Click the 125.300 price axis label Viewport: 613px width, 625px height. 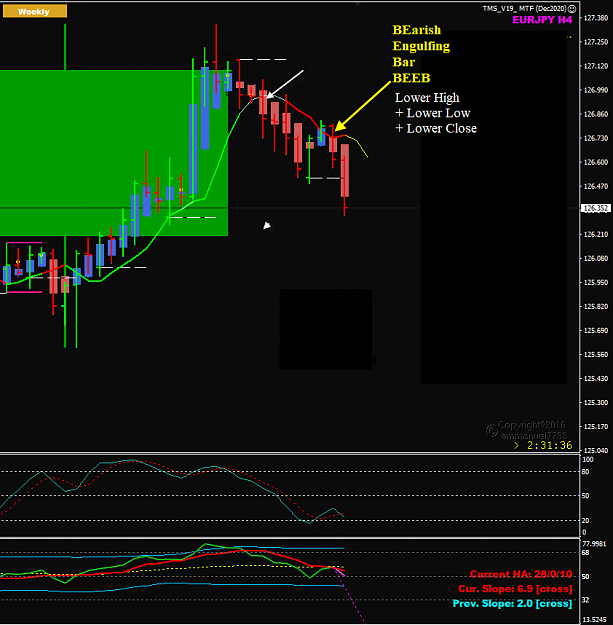click(x=596, y=403)
